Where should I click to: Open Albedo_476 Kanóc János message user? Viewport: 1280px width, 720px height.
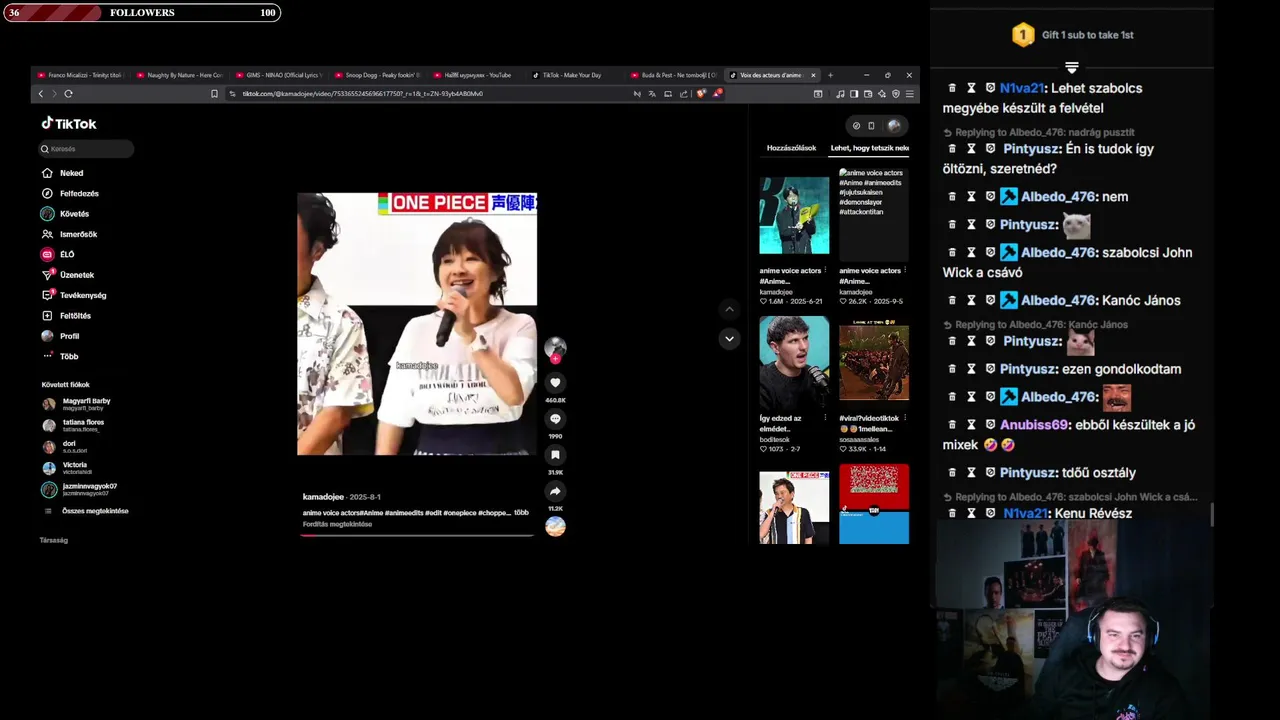click(1059, 300)
